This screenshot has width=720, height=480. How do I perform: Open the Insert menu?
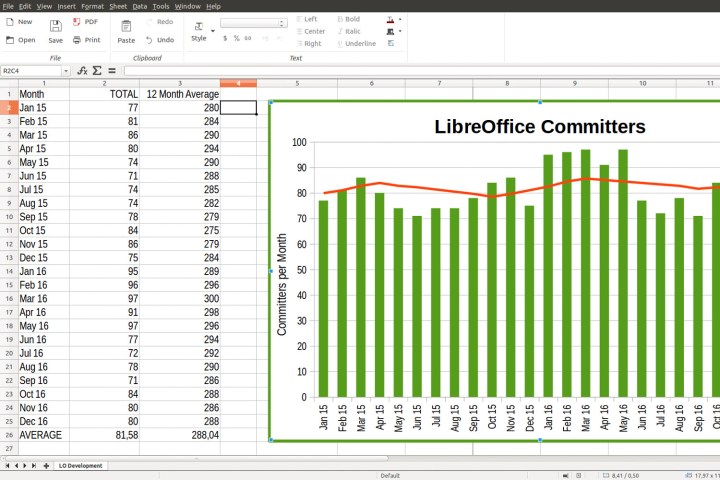pos(67,6)
